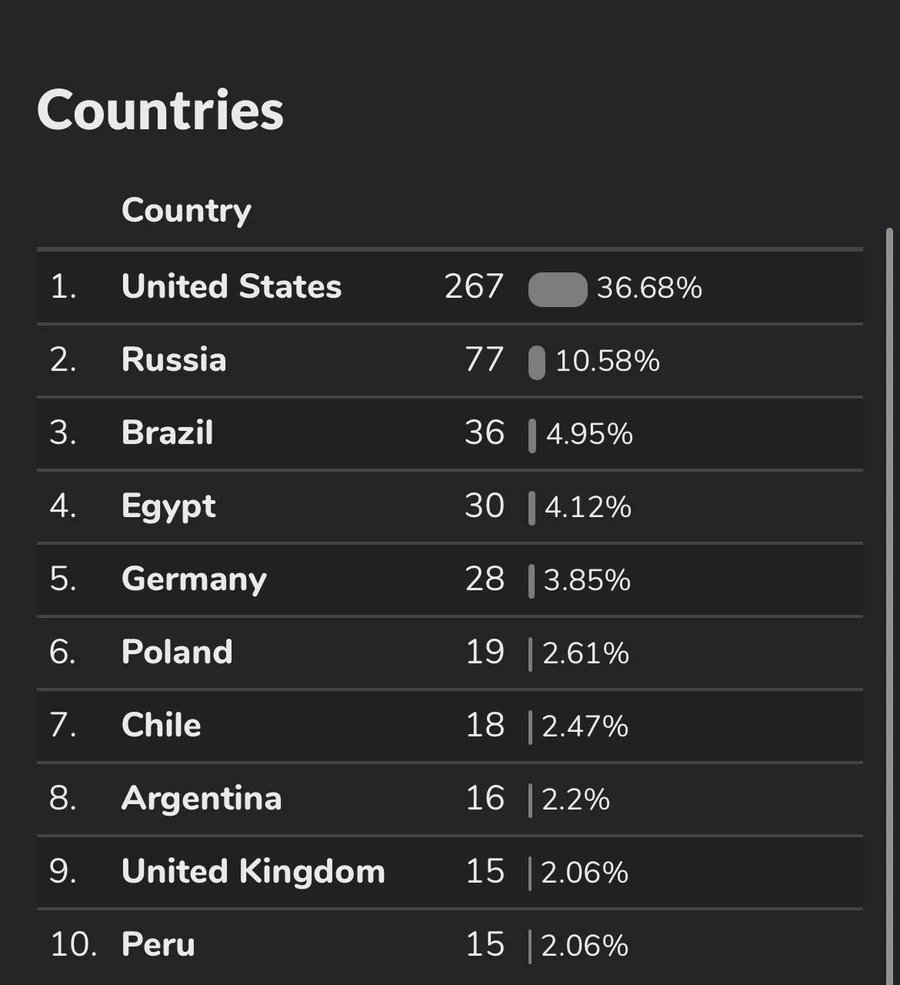Click the 267 visit count
900x985 pixels.
[474, 286]
